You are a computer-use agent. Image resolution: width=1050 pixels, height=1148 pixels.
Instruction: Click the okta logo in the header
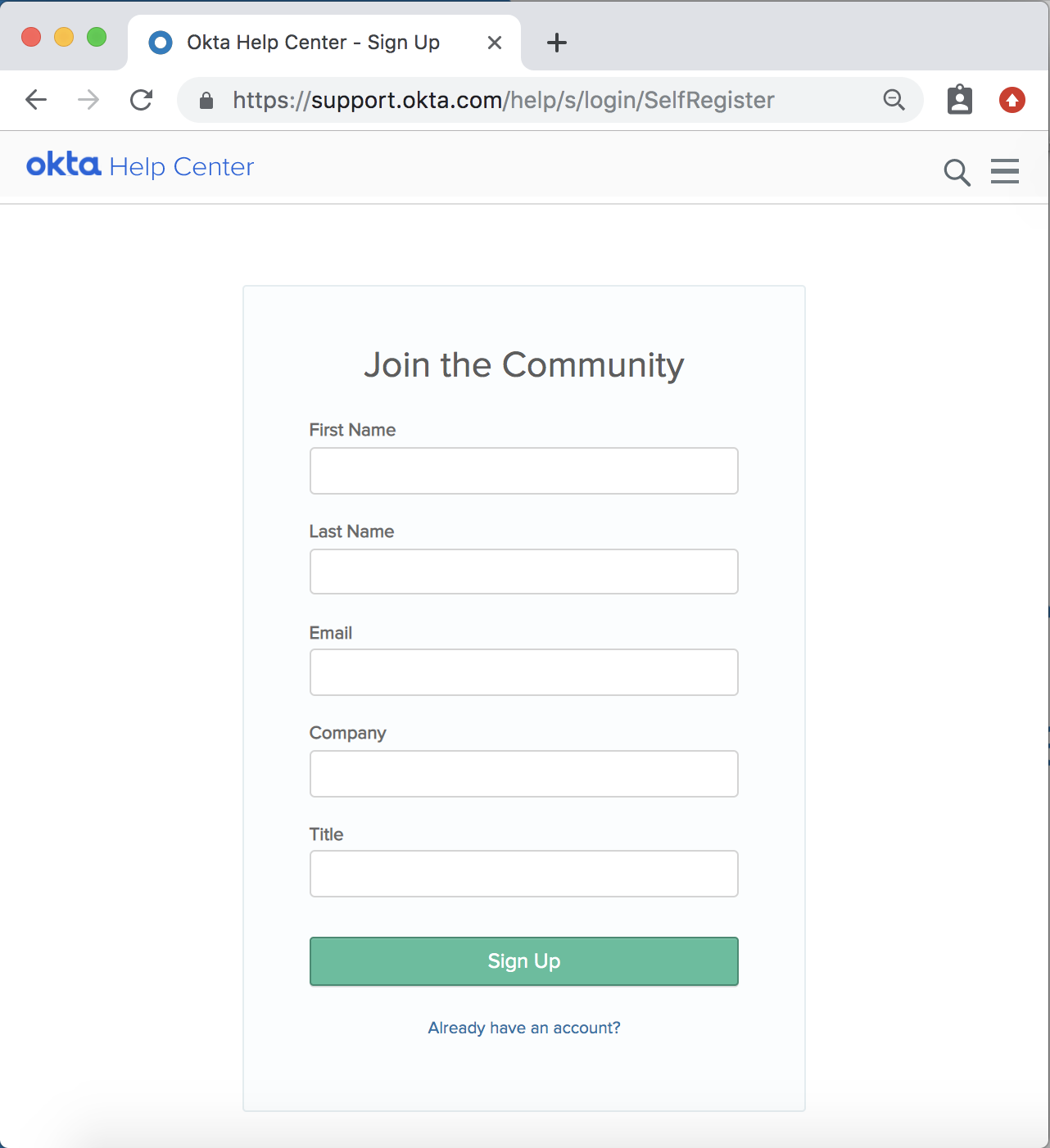[x=64, y=165]
